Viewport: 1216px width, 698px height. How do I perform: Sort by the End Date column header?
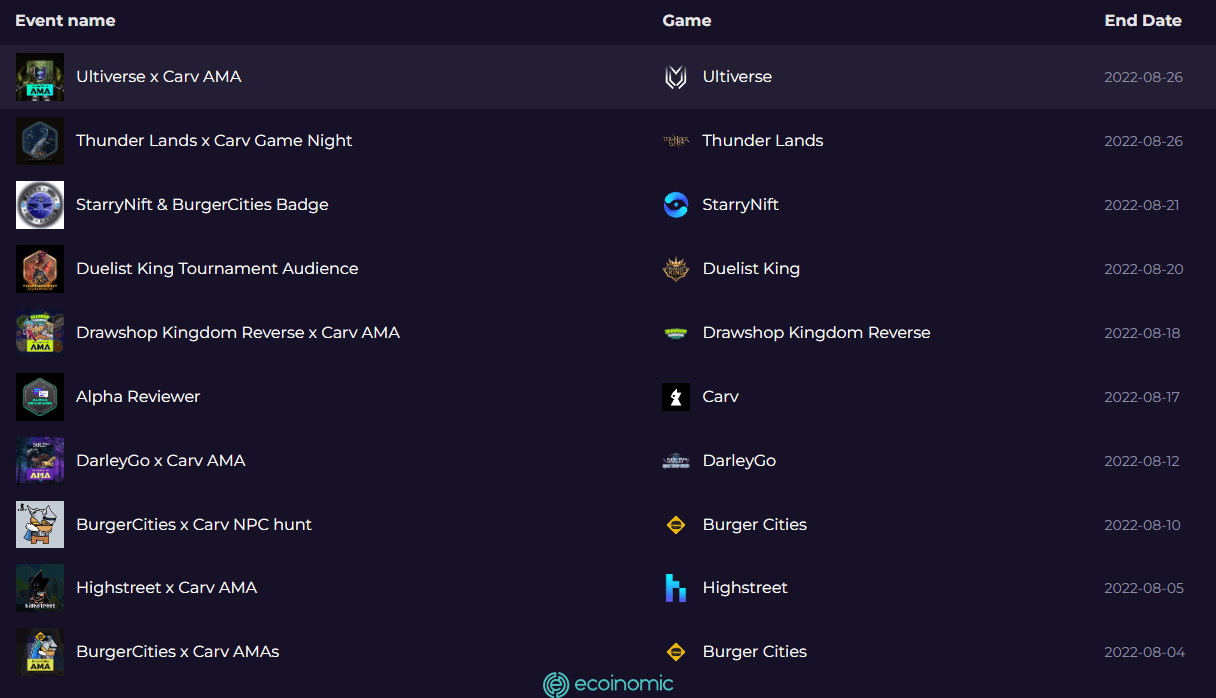click(1143, 20)
